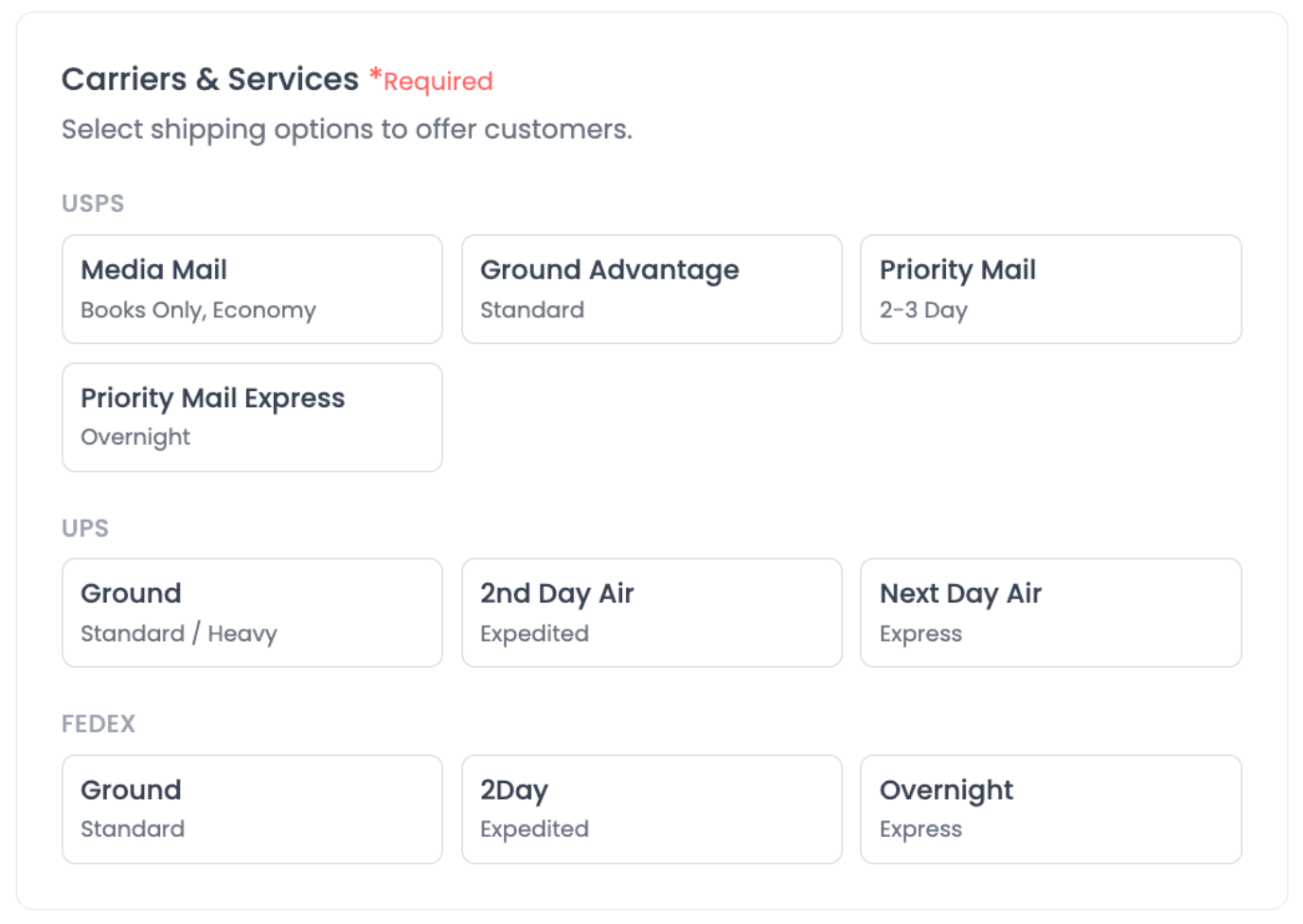Click the Expedited text in 2nd Day Air
The height and width of the screenshot is (924, 1303).
[x=534, y=633]
